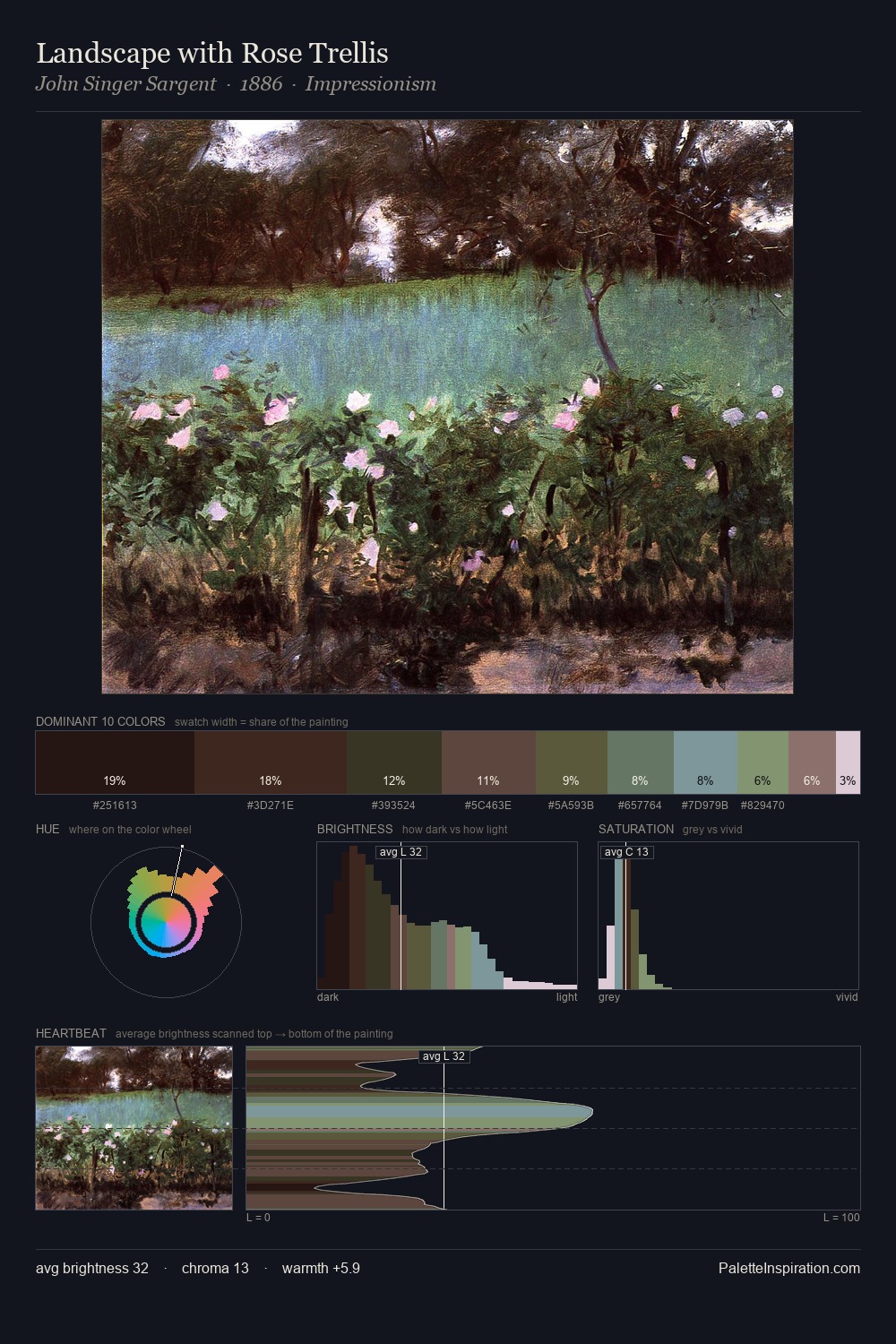Click the hex code #251613
Viewport: 896px width, 1344px height.
coord(115,806)
